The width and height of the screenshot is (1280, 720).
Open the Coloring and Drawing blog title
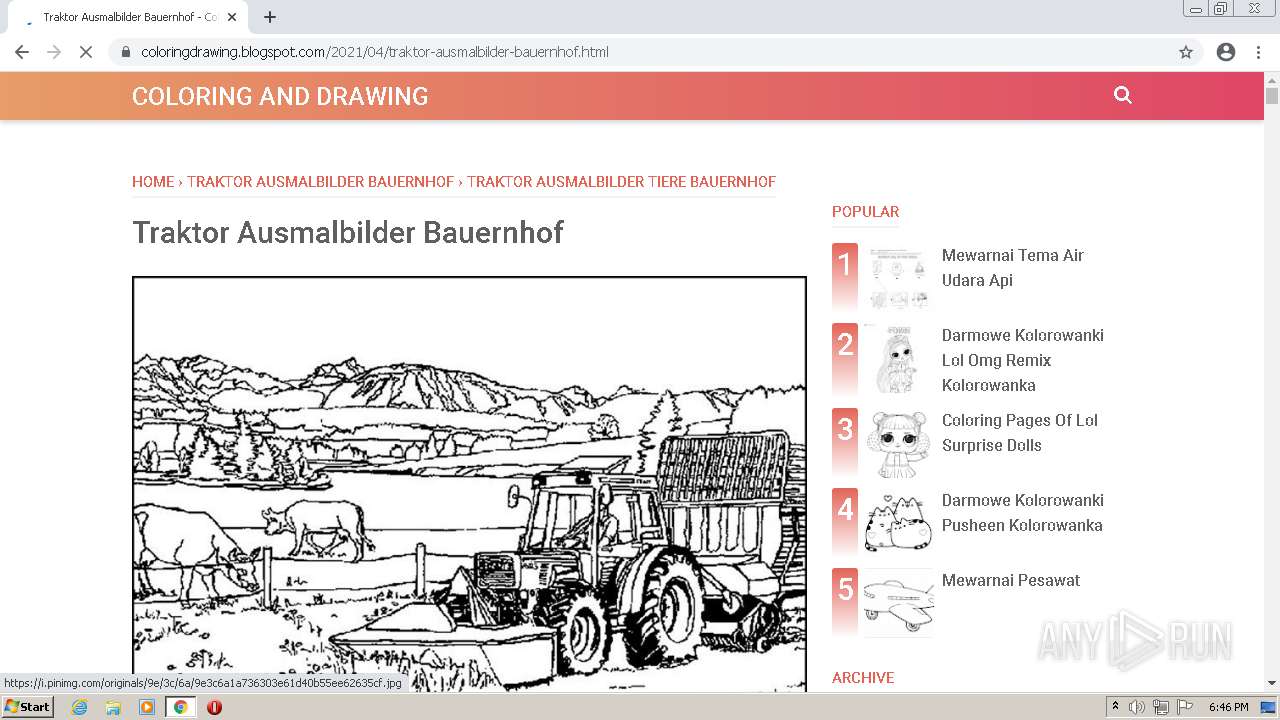[280, 96]
